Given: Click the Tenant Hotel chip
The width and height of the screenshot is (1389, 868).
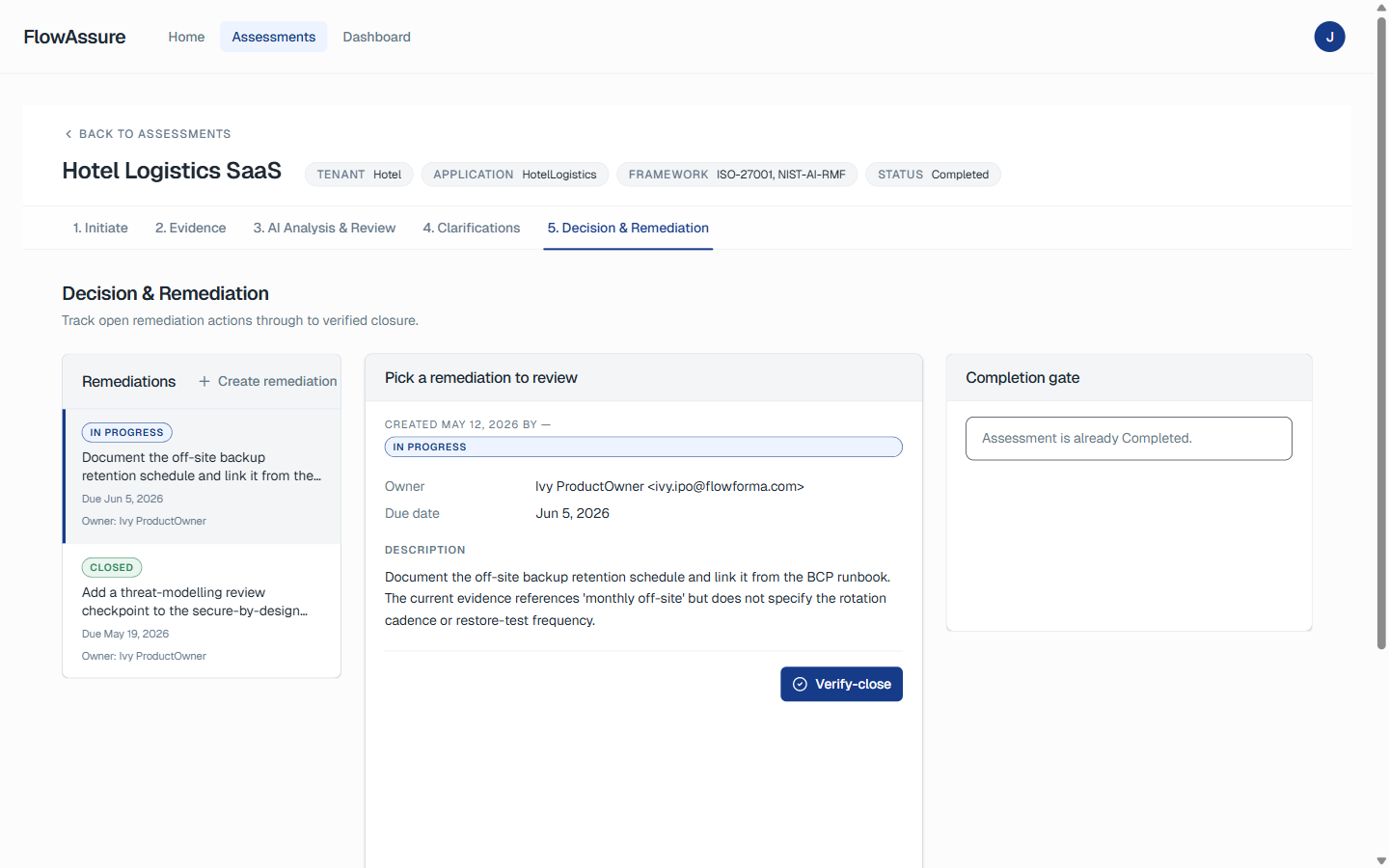Looking at the screenshot, I should pyautogui.click(x=359, y=175).
